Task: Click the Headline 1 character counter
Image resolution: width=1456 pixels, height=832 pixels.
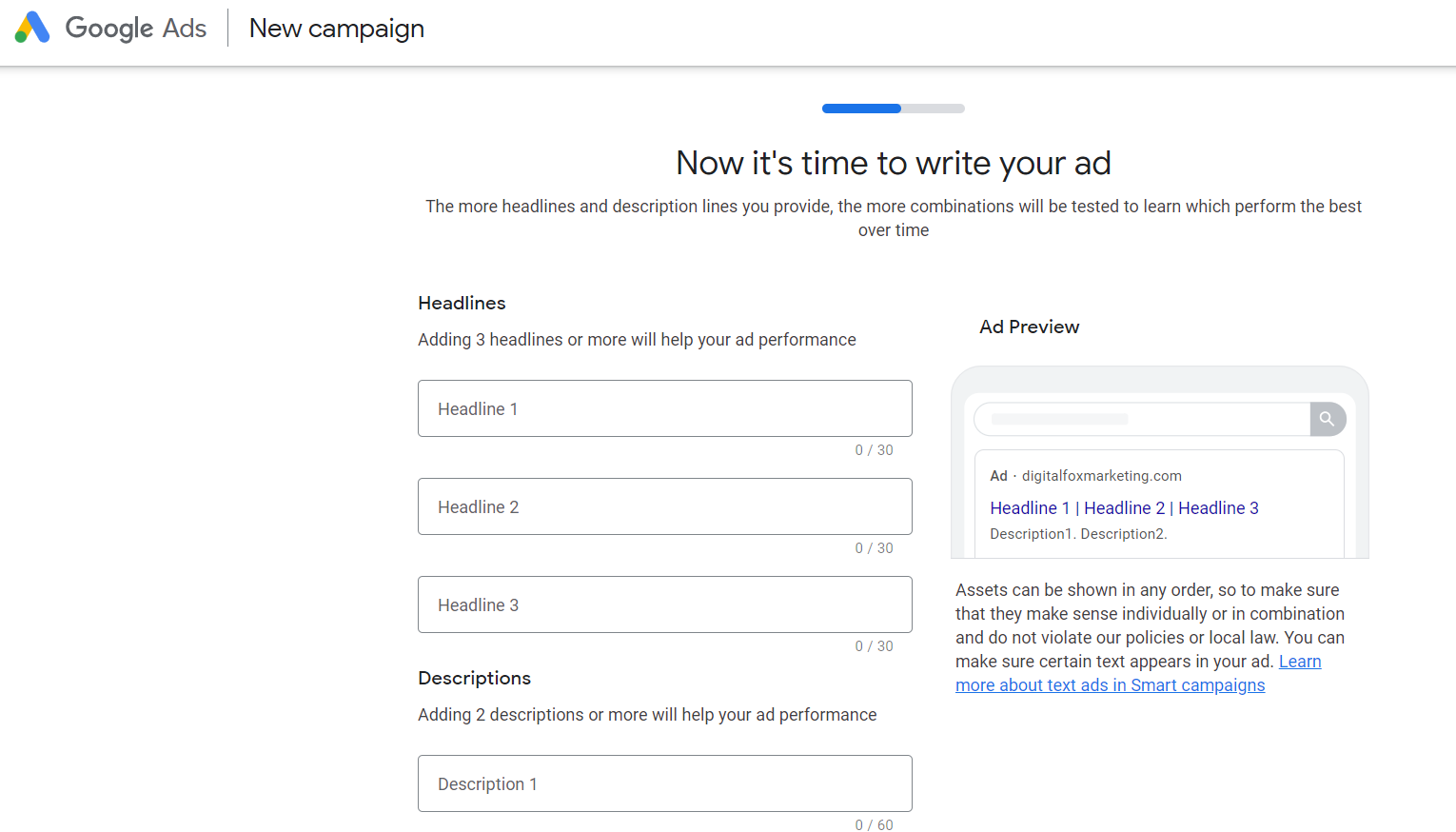Action: [x=874, y=450]
